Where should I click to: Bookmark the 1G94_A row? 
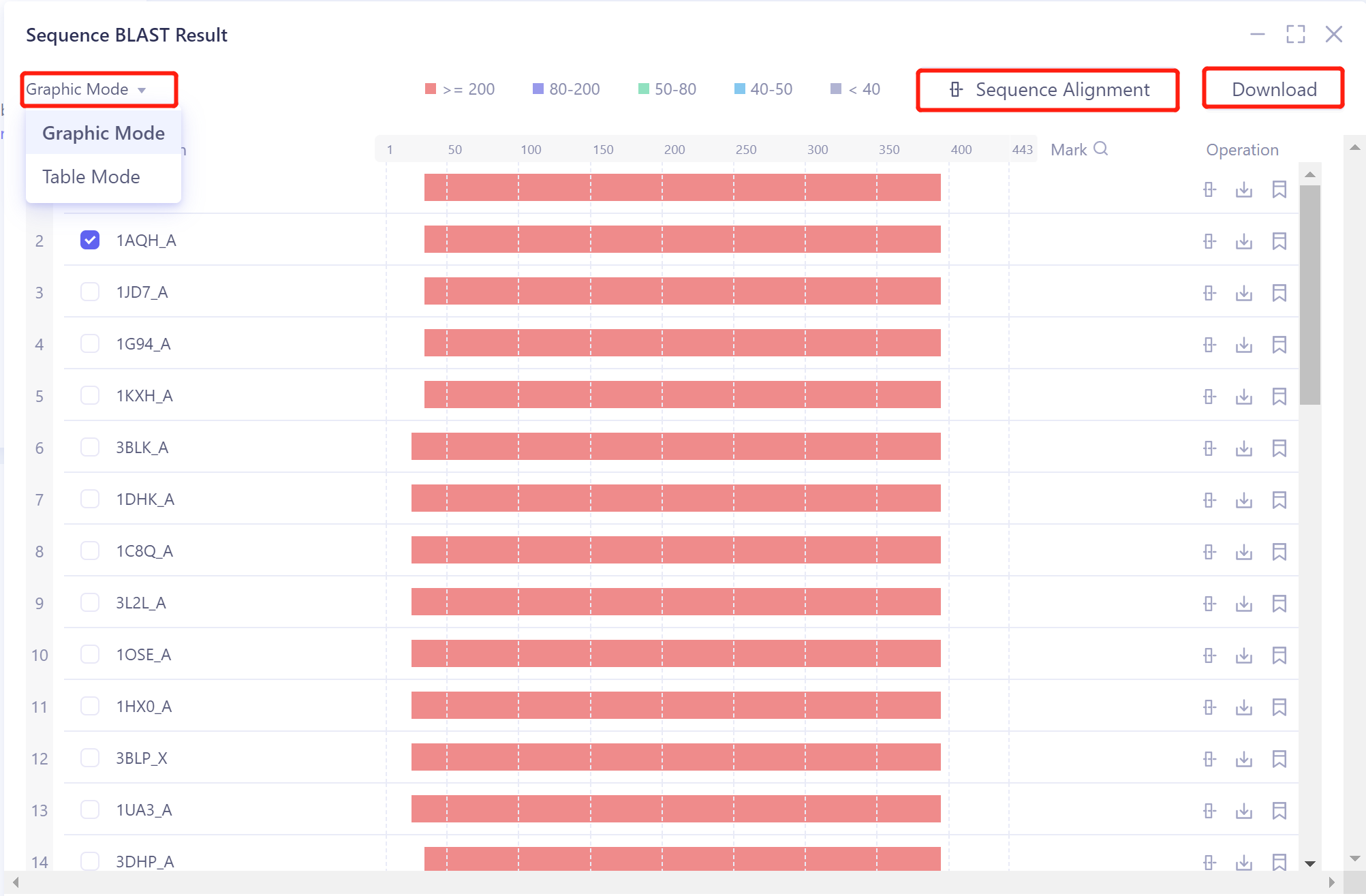click(1279, 345)
